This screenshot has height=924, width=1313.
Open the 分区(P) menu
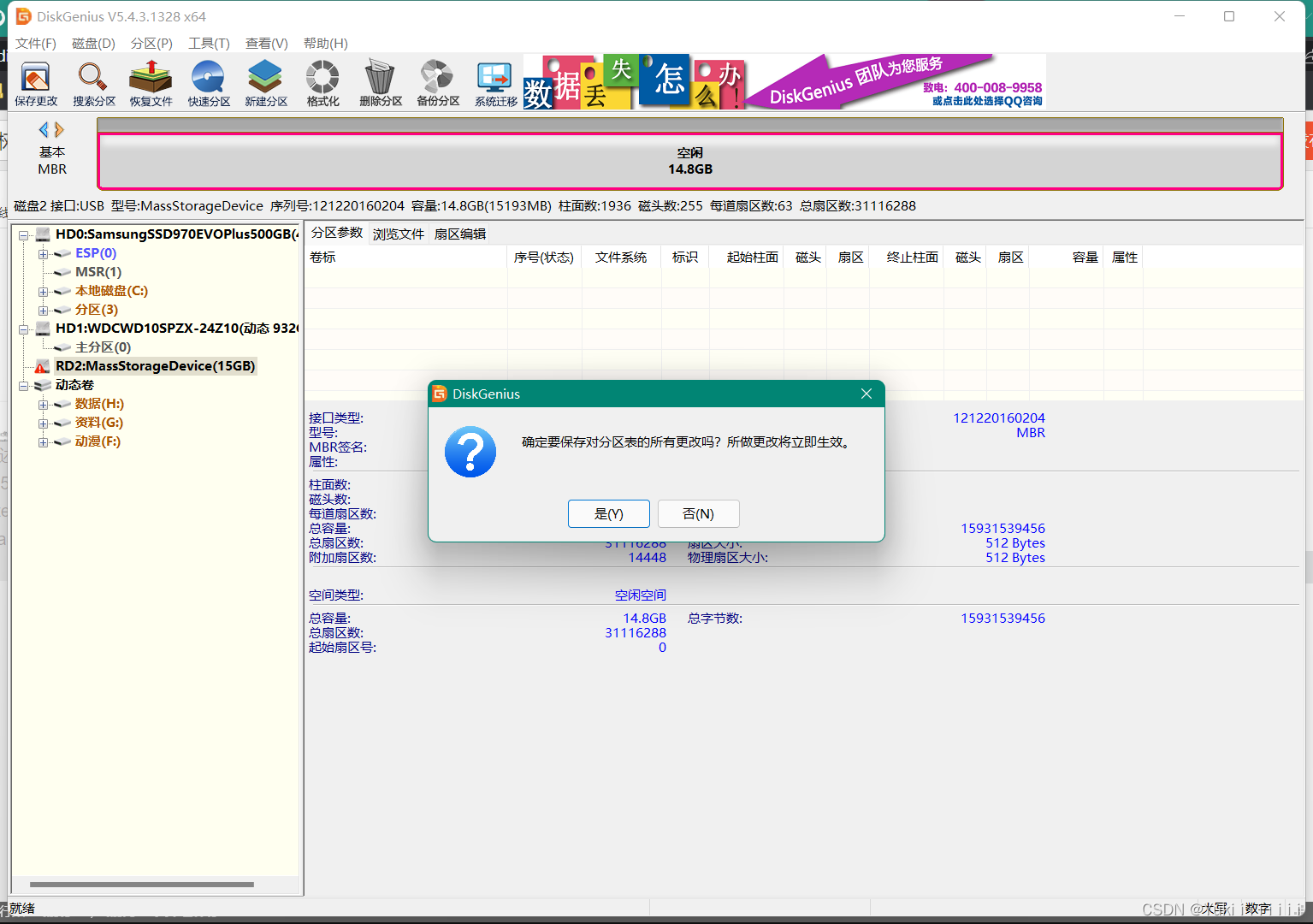[x=151, y=44]
